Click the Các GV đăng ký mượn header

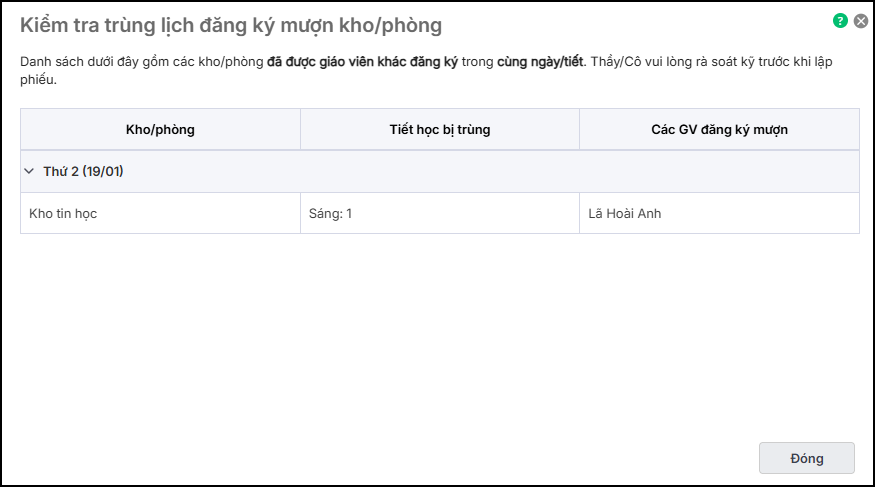718,130
